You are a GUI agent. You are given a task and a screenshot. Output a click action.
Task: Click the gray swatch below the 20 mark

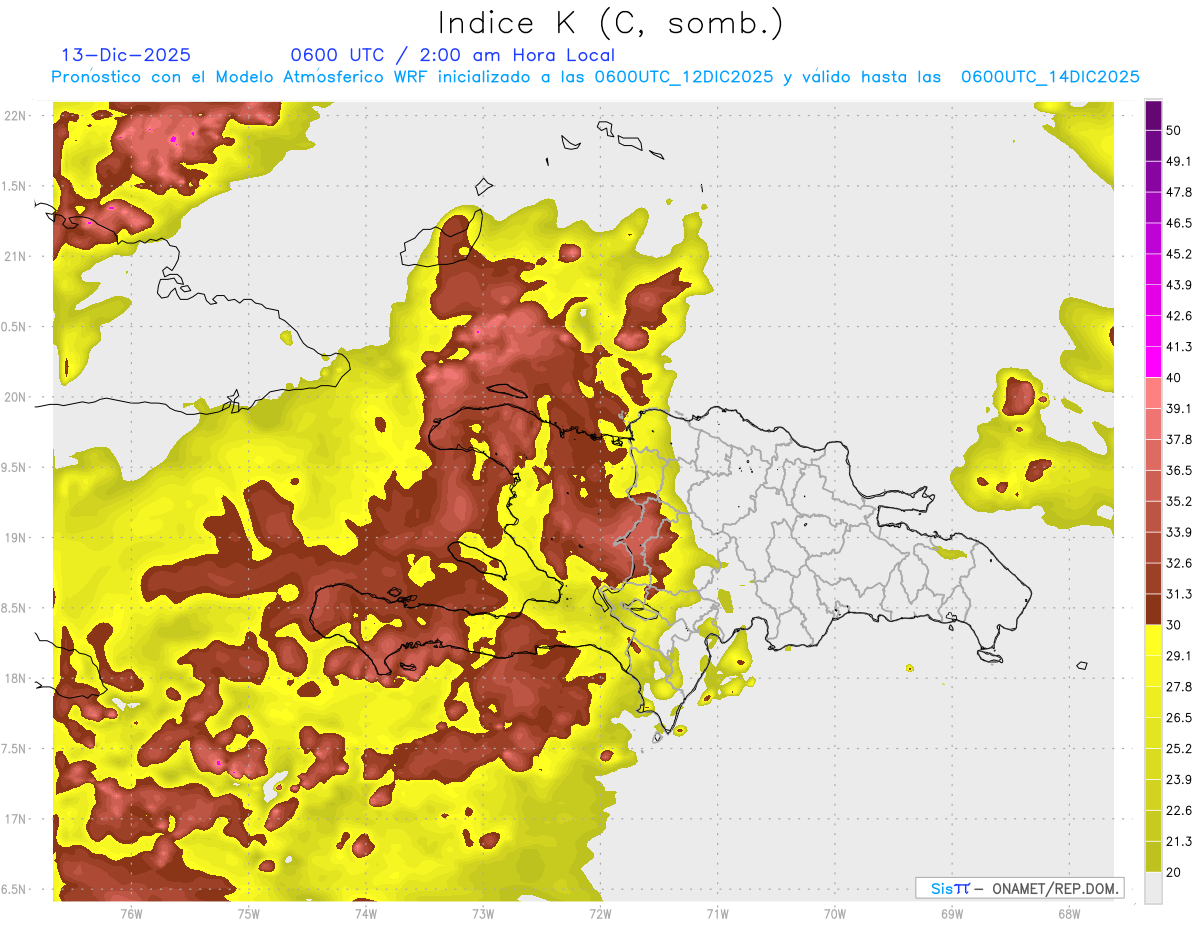click(1153, 888)
